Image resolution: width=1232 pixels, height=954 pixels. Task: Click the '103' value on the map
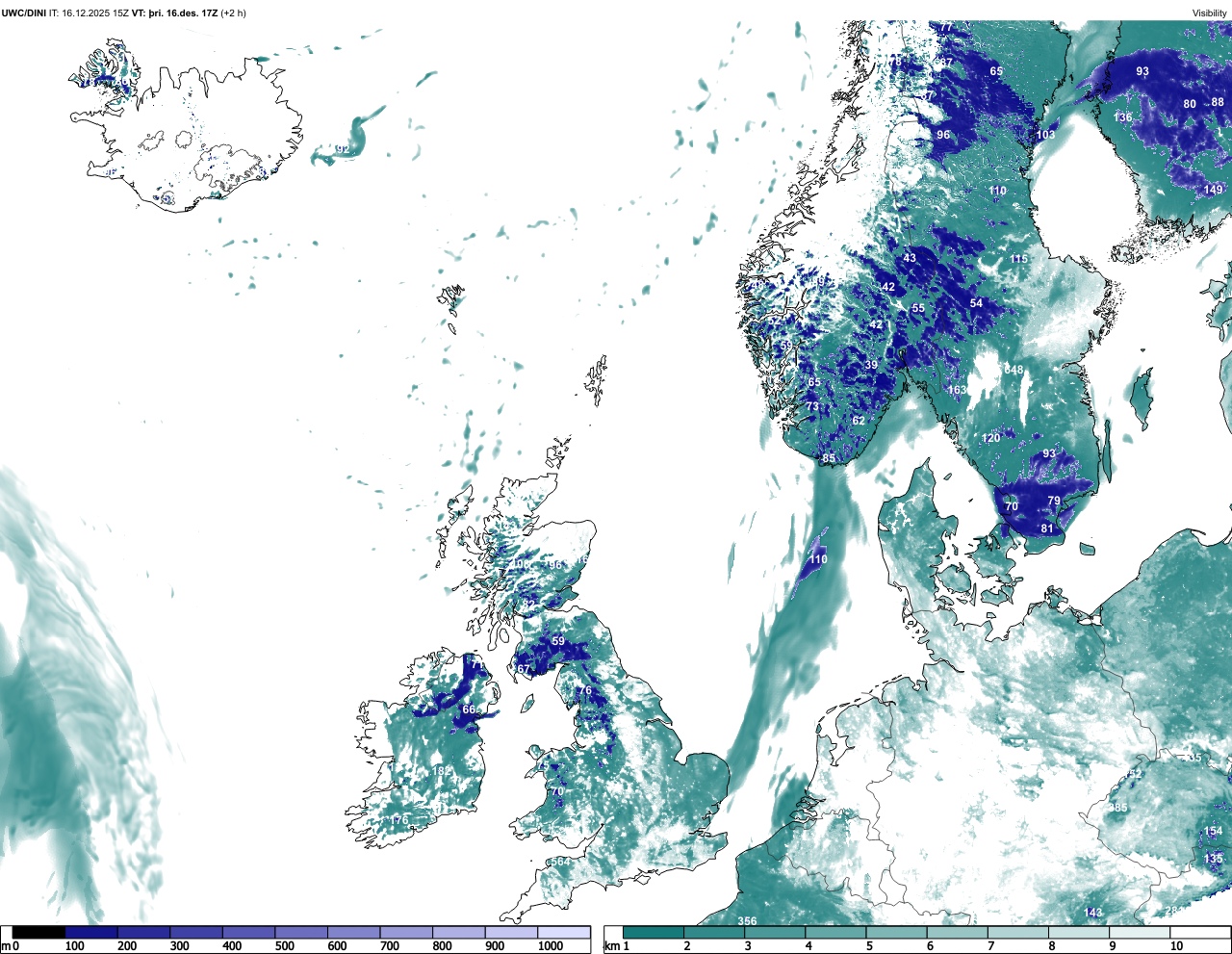pos(1045,135)
